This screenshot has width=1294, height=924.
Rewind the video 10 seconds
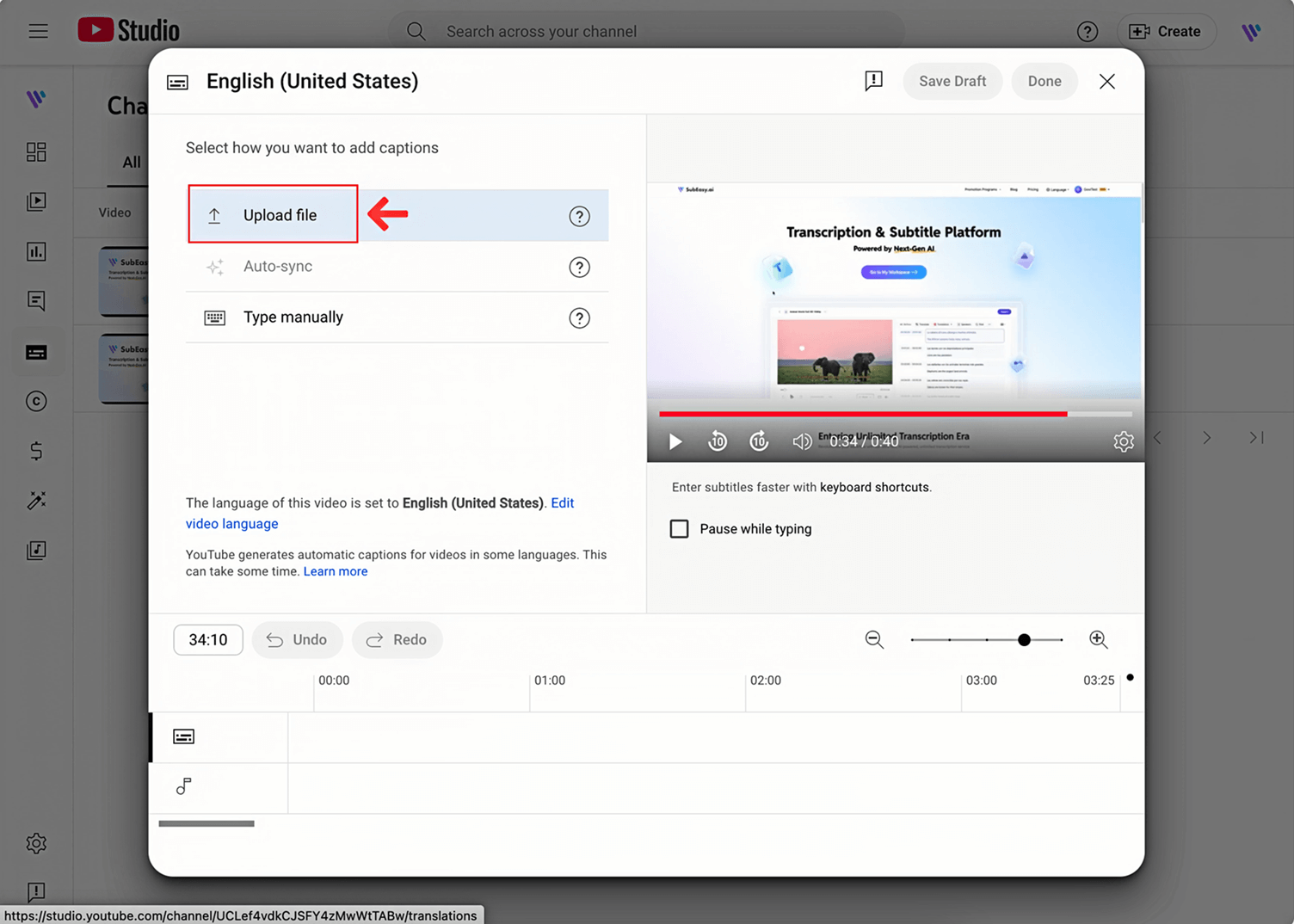coord(717,441)
